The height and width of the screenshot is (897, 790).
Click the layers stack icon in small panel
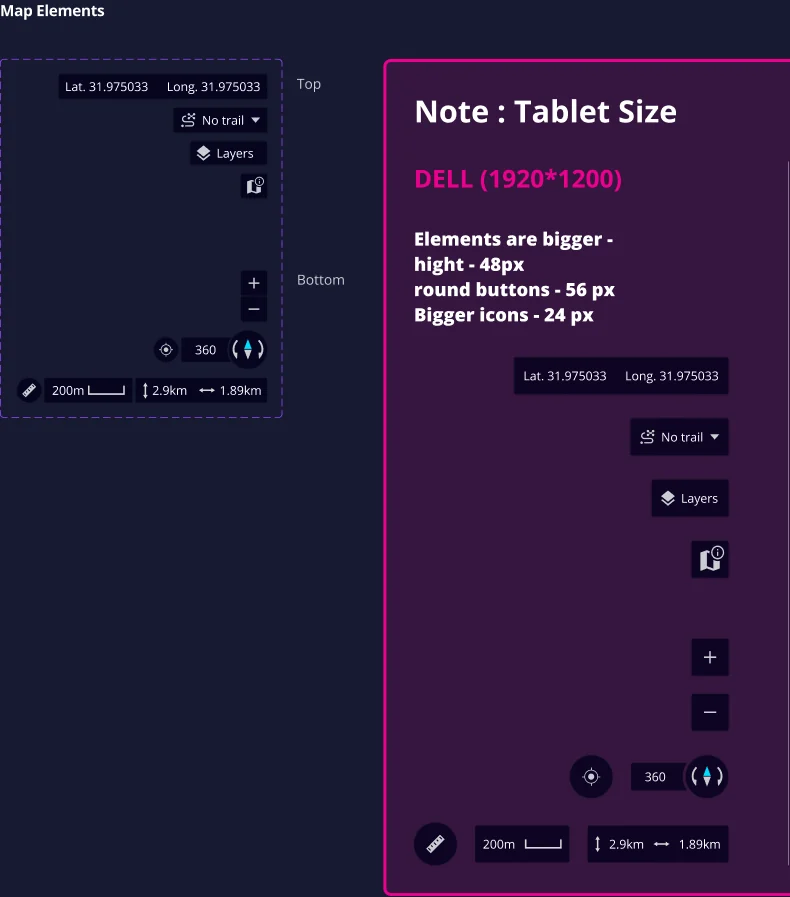(204, 153)
